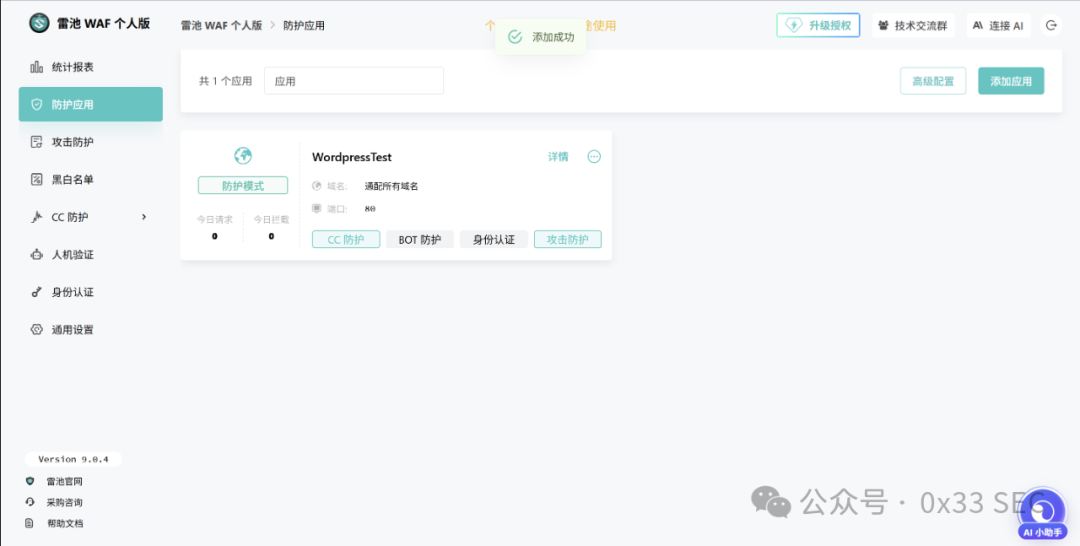Viewport: 1080px width, 546px height.
Task: Focus the 应用 search input field
Action: click(x=354, y=81)
